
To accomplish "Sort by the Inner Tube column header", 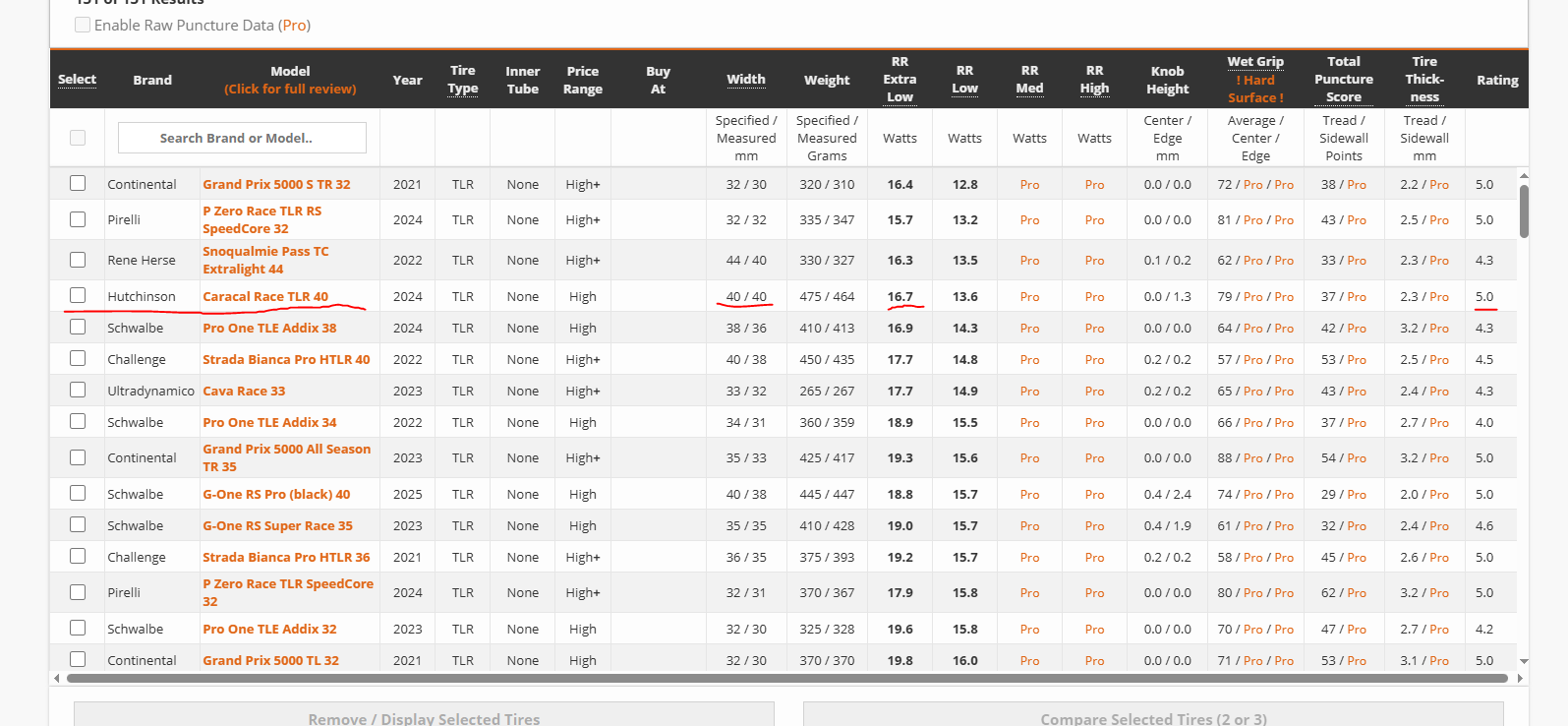I will [523, 80].
